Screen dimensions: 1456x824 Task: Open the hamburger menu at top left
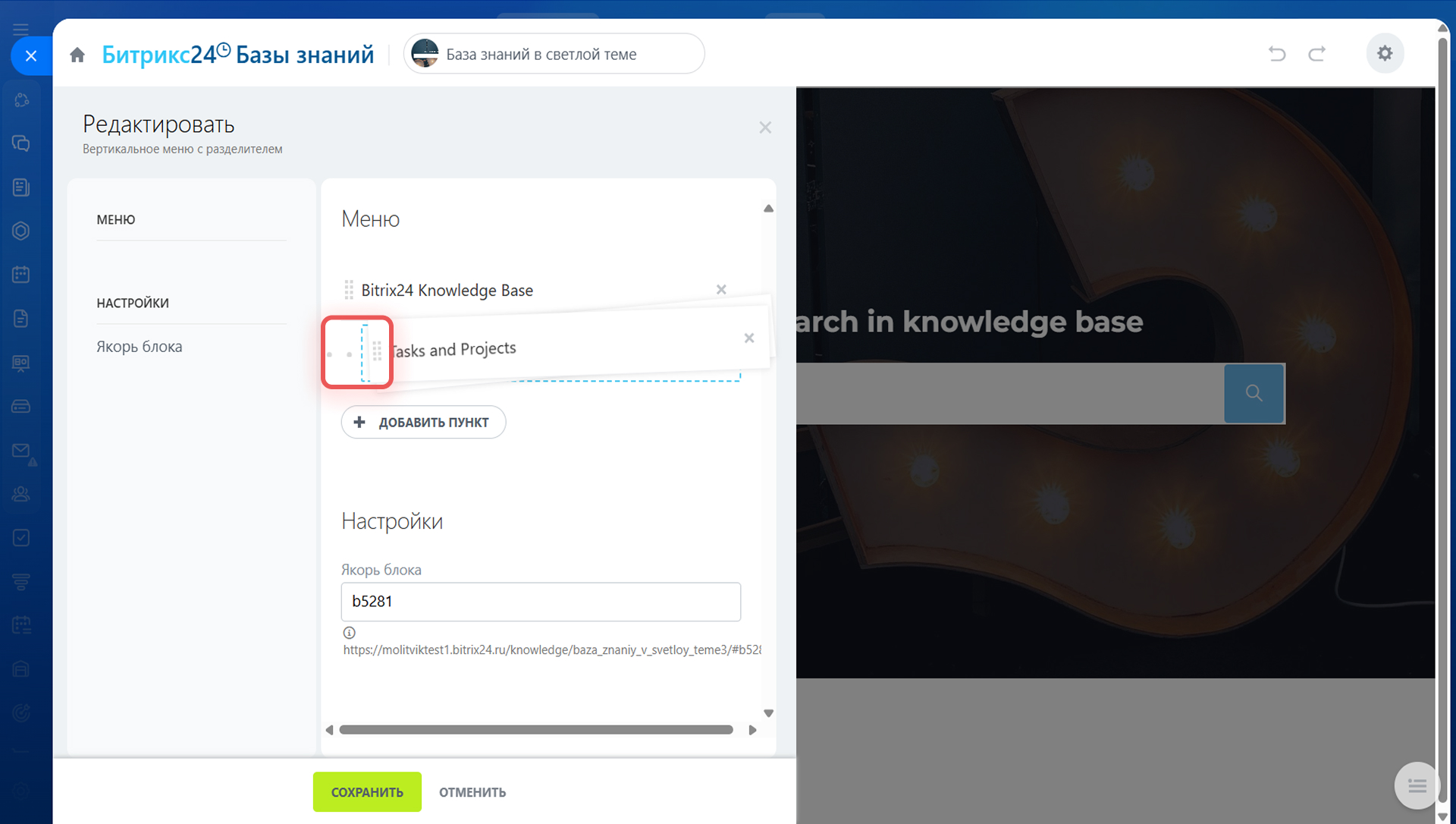click(x=20, y=29)
